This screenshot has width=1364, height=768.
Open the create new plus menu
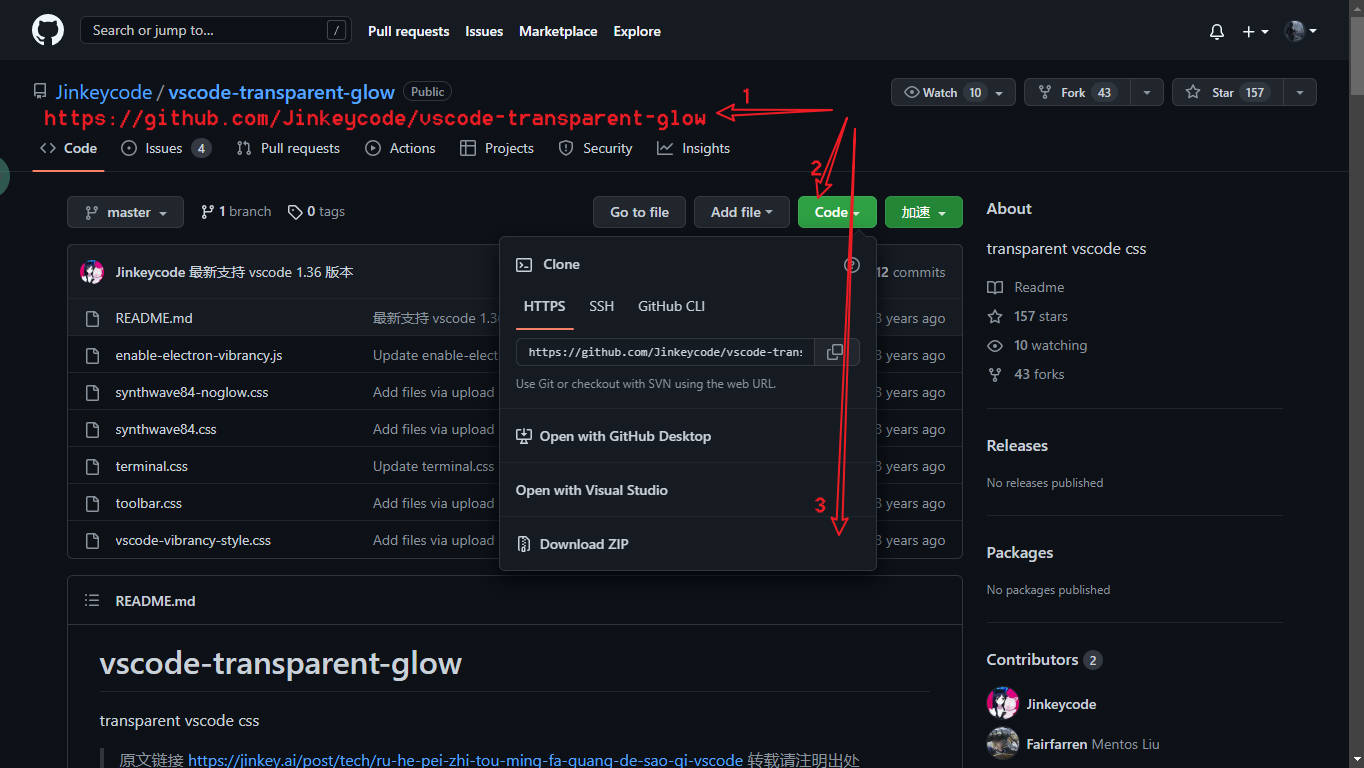click(x=1255, y=31)
